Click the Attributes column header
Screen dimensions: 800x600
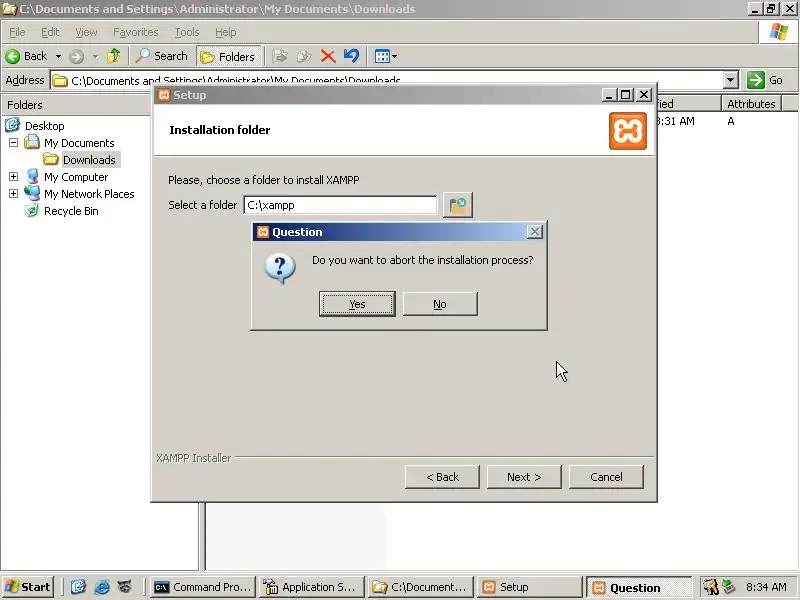751,104
